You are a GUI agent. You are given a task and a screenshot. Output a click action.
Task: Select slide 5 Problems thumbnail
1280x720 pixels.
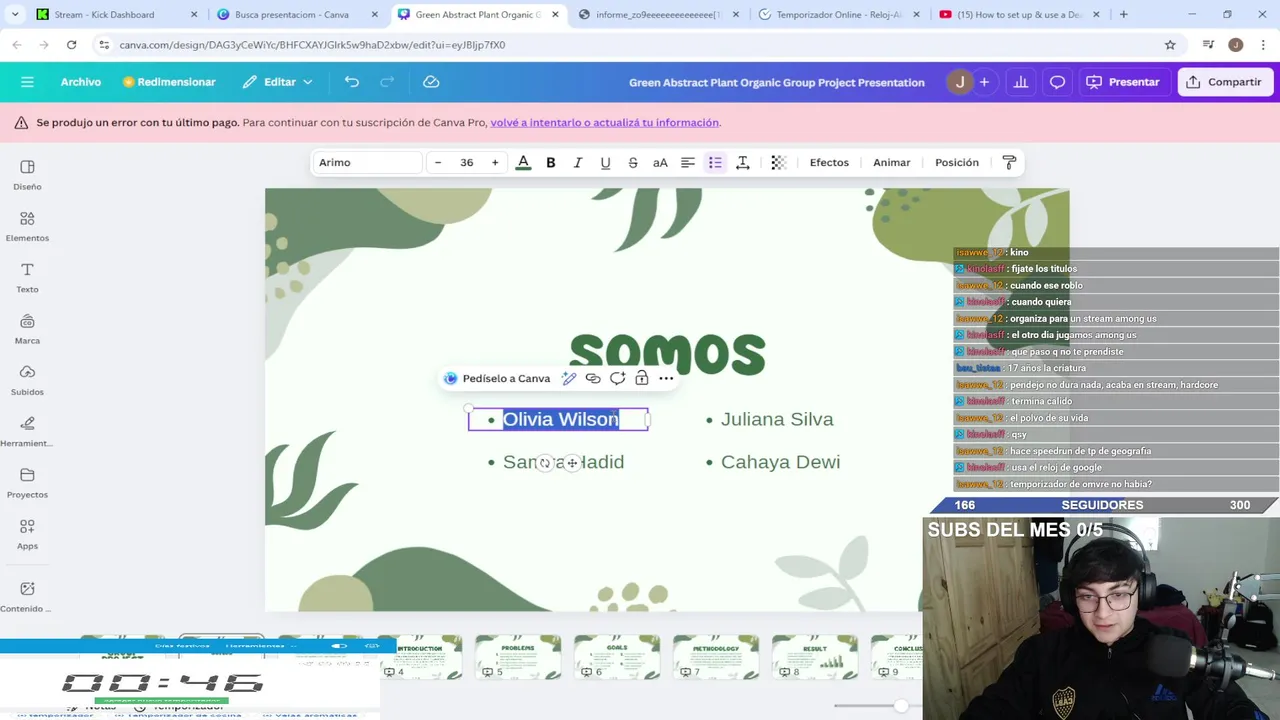pyautogui.click(x=518, y=655)
